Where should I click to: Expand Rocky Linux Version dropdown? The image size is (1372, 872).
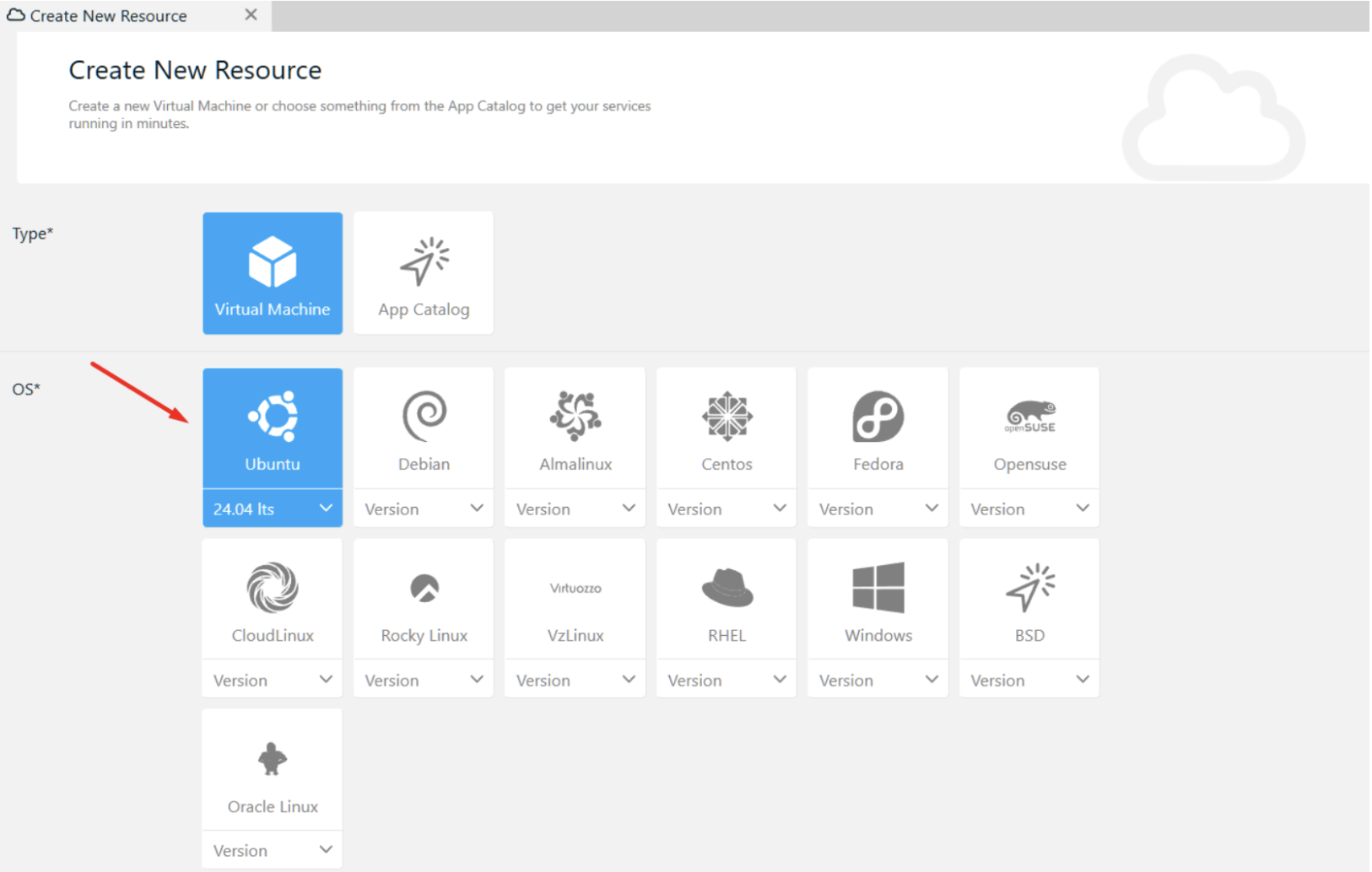click(x=424, y=680)
